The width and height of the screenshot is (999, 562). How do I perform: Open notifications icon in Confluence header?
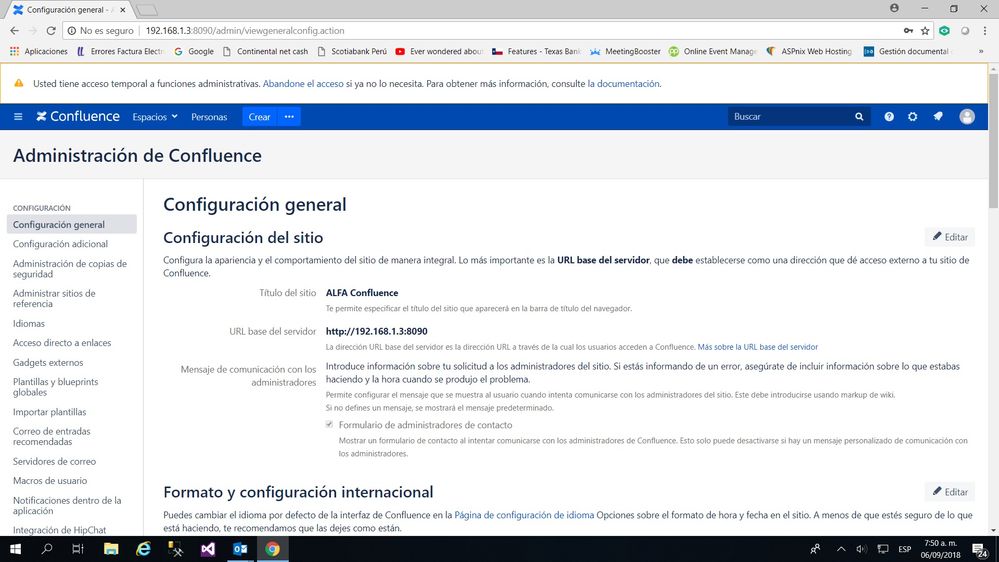[x=938, y=117]
